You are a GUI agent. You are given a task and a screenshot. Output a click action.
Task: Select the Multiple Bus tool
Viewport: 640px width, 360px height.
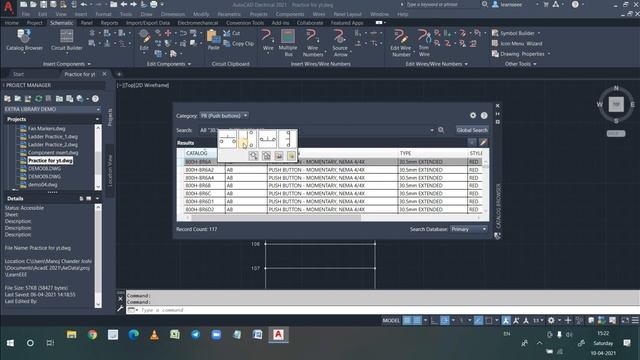(288, 42)
